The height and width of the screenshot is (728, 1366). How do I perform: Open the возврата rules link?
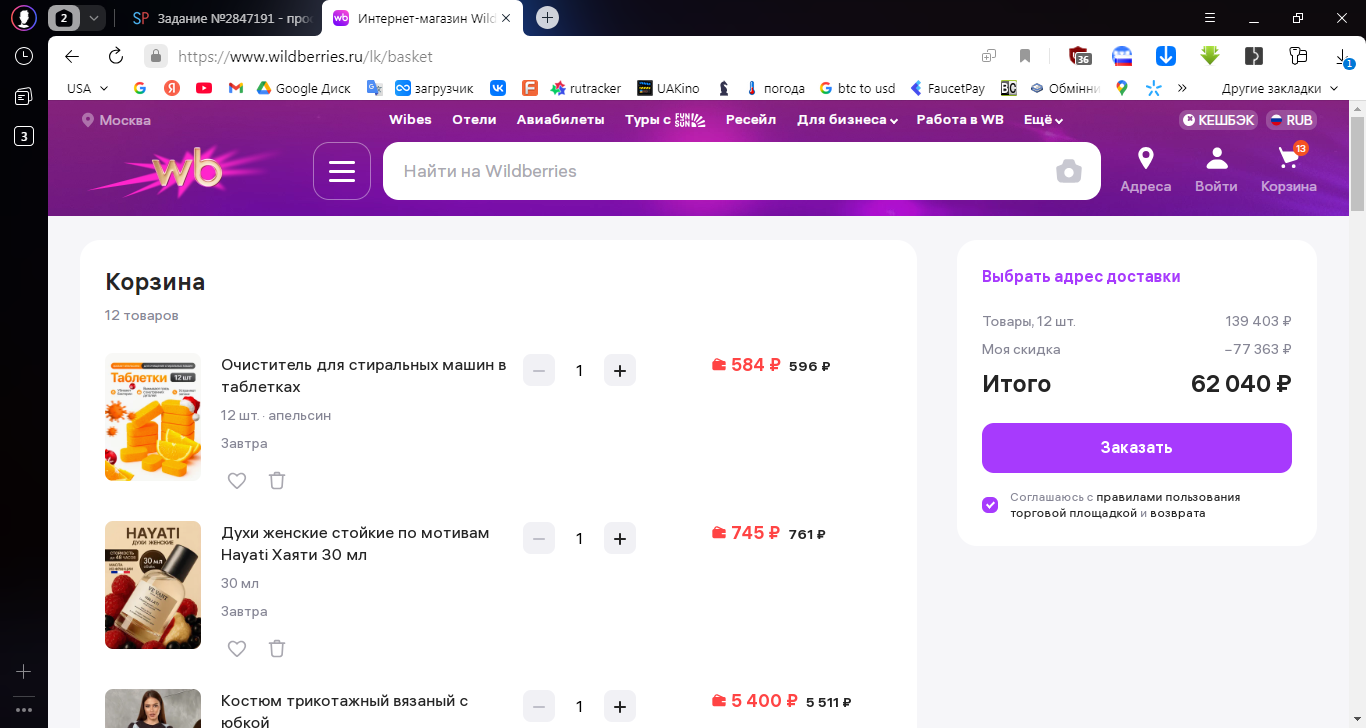pos(1177,513)
